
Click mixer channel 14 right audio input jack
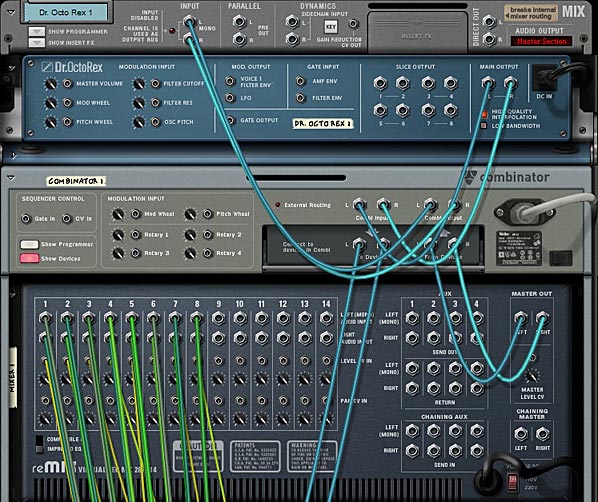pyautogui.click(x=326, y=338)
